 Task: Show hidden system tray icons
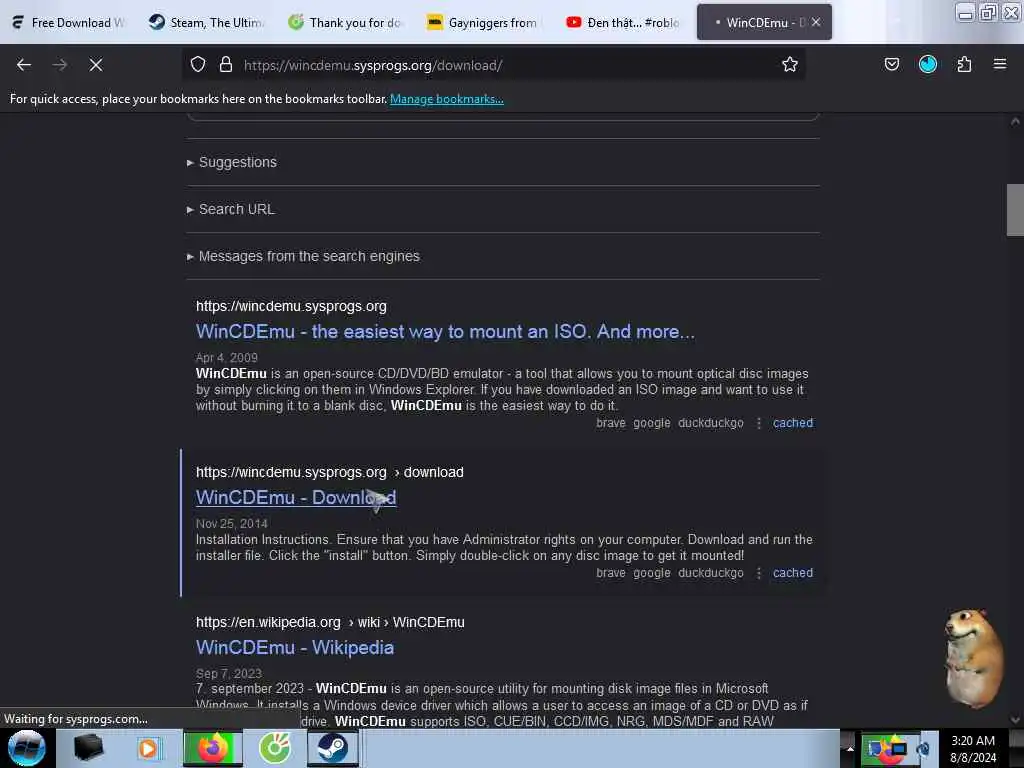[850, 748]
